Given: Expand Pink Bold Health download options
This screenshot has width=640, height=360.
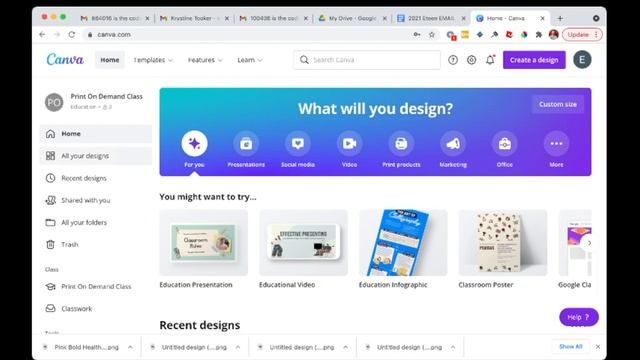Looking at the screenshot, I should tap(130, 347).
